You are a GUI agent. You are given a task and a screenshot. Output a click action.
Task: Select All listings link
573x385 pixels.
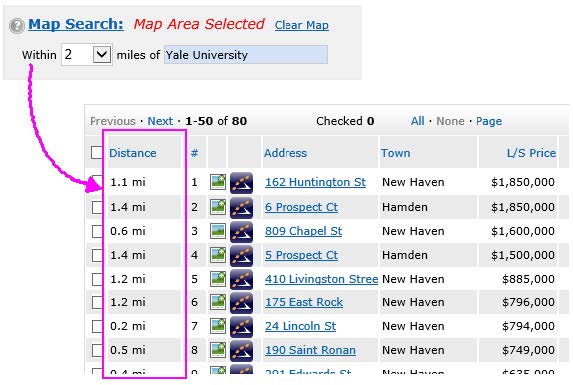[x=417, y=121]
